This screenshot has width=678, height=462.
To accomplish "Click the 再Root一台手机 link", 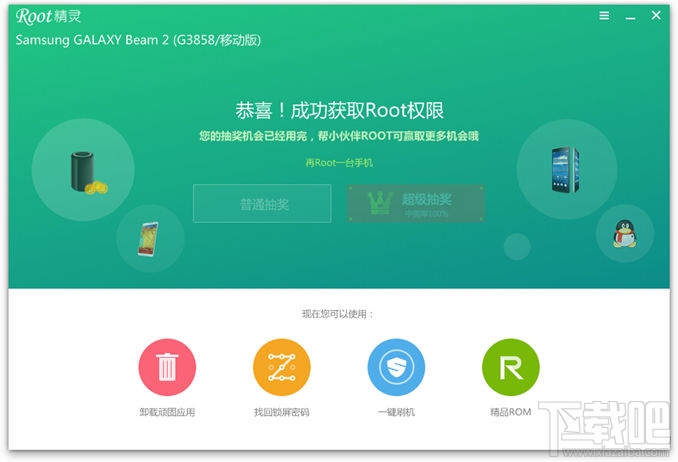I will (339, 163).
